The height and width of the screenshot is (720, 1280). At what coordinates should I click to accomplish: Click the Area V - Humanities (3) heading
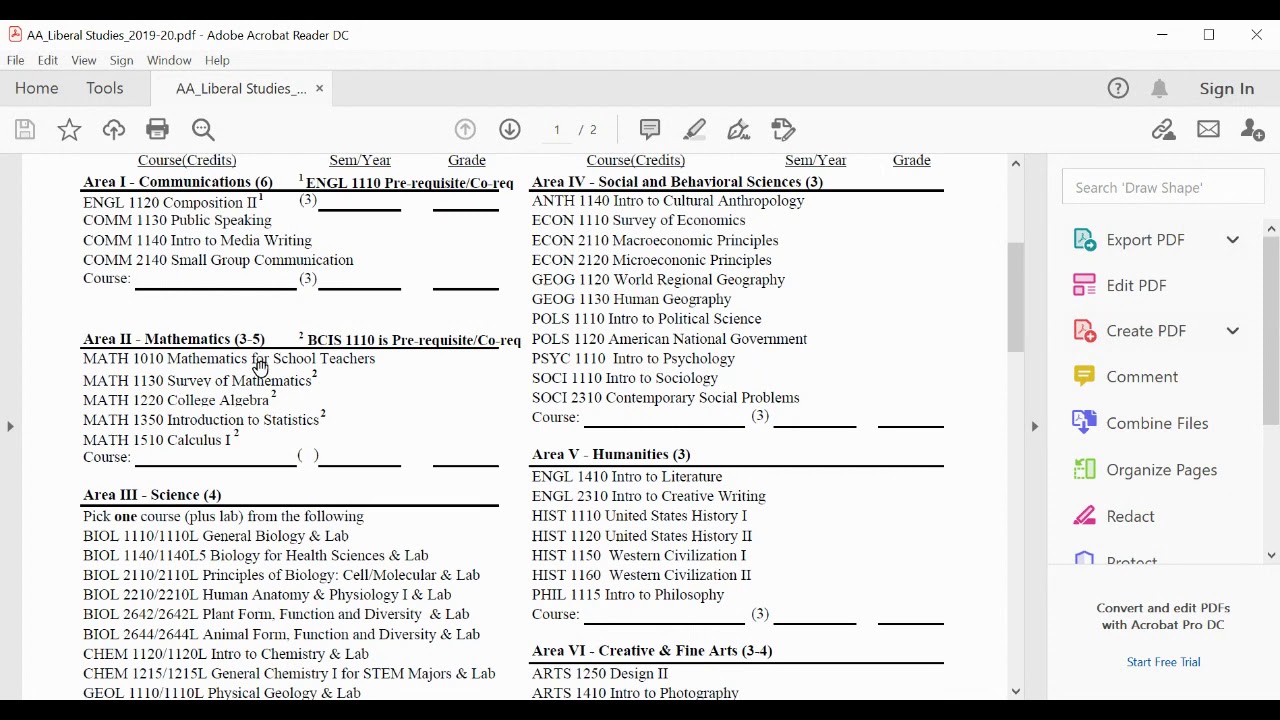tap(611, 454)
